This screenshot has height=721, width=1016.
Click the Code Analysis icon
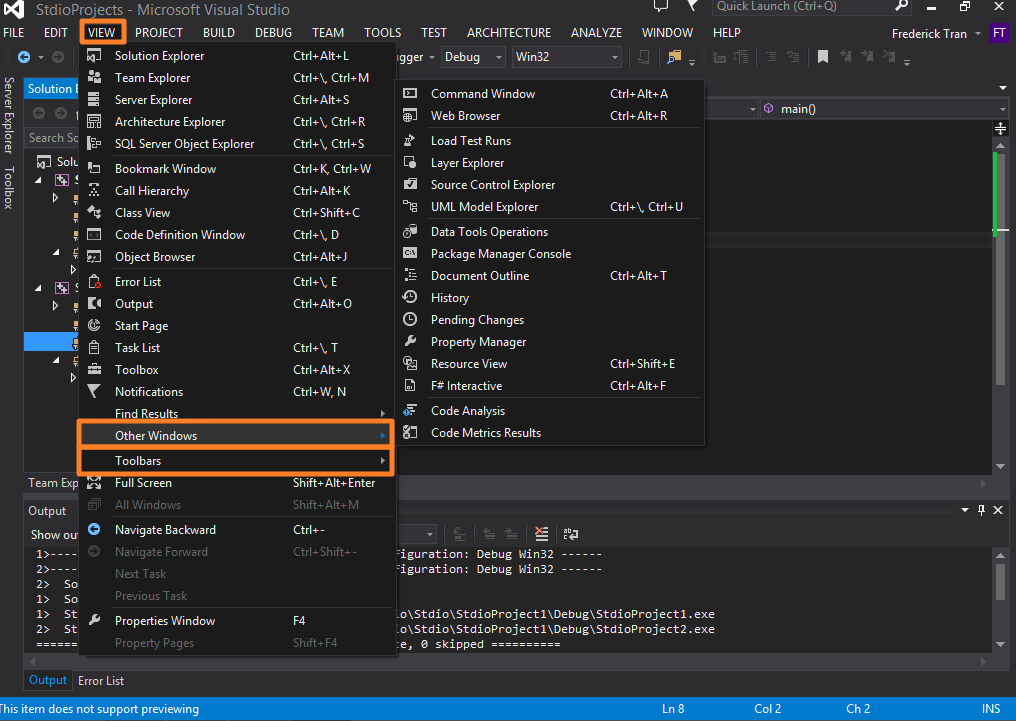coord(410,411)
